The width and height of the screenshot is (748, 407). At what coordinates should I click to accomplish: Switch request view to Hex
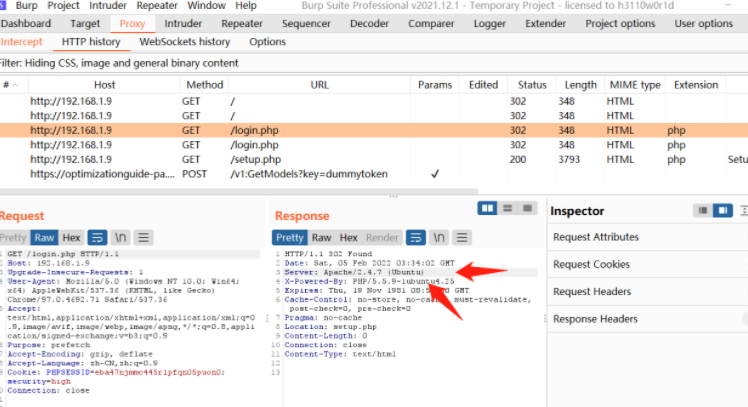click(72, 238)
